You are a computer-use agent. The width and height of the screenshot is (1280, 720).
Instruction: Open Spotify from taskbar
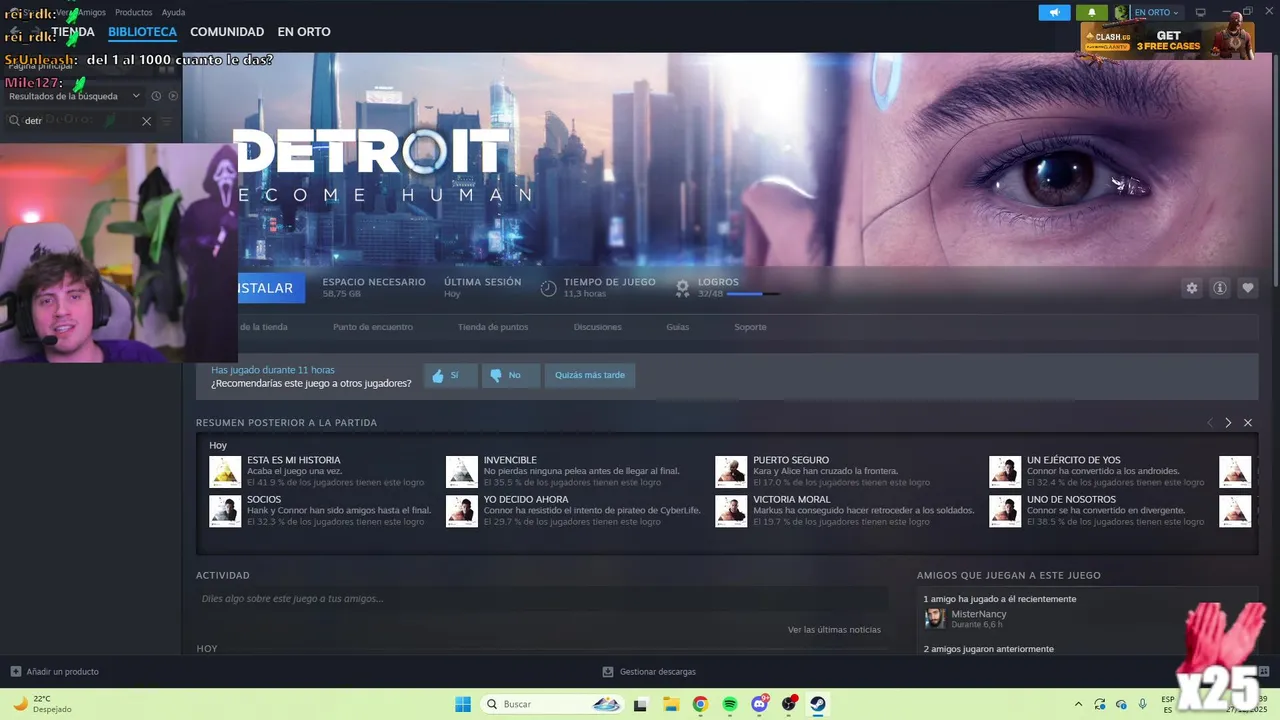point(730,704)
